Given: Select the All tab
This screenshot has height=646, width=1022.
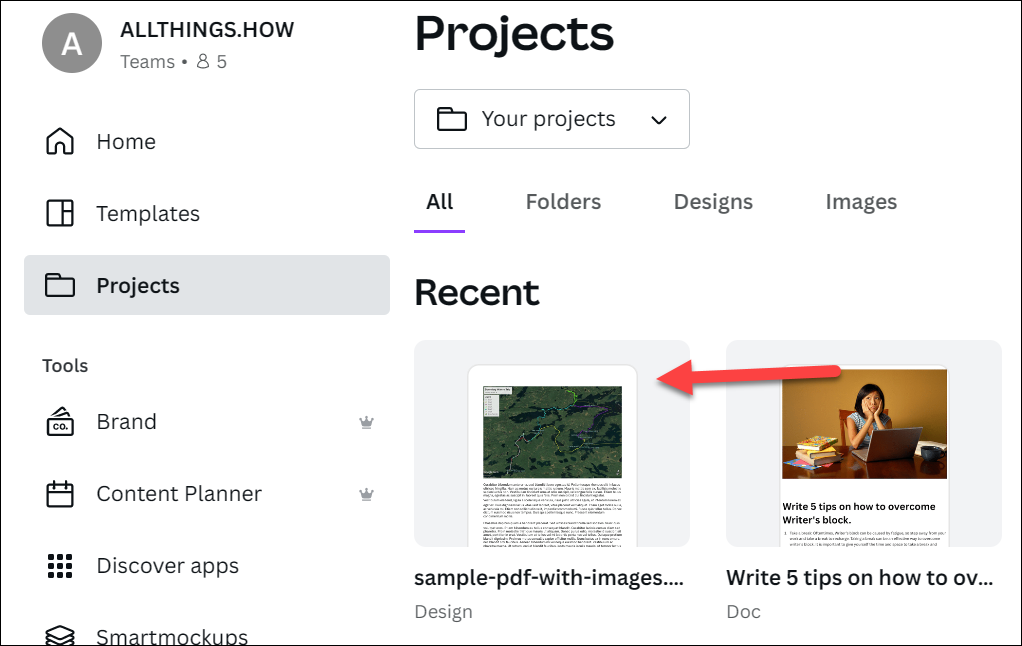Looking at the screenshot, I should pyautogui.click(x=439, y=202).
